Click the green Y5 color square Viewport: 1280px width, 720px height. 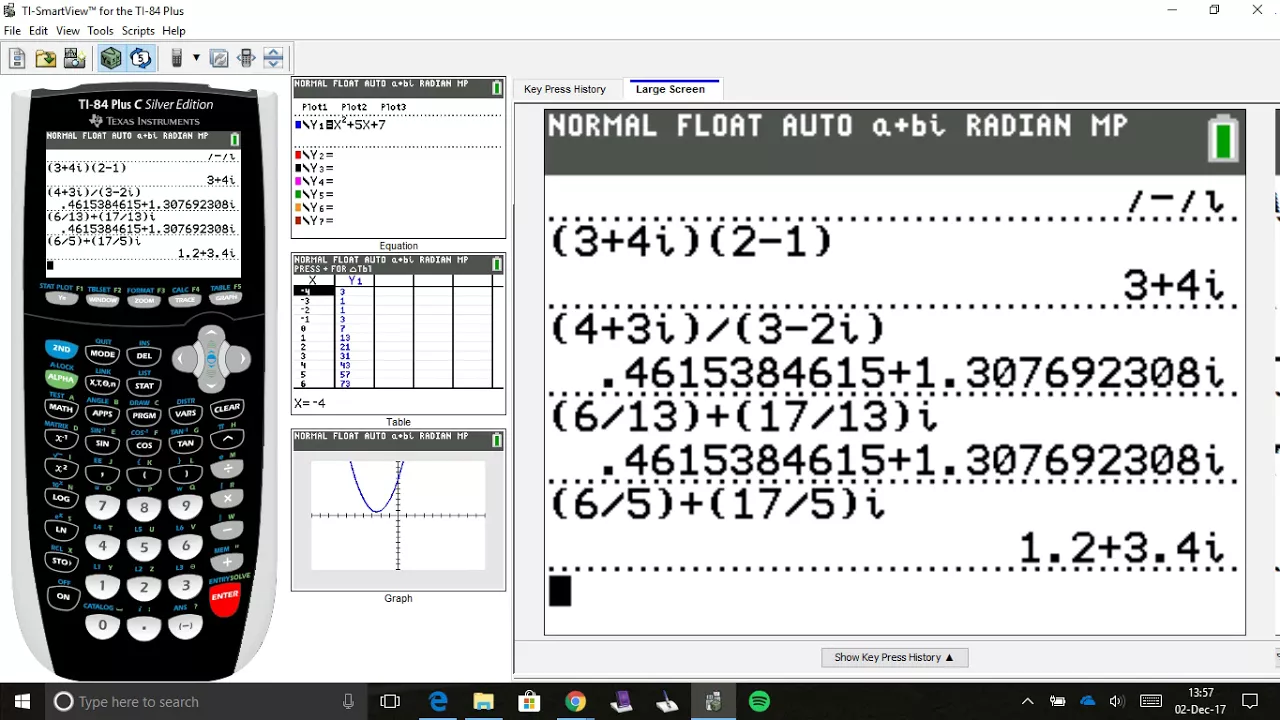click(x=298, y=194)
